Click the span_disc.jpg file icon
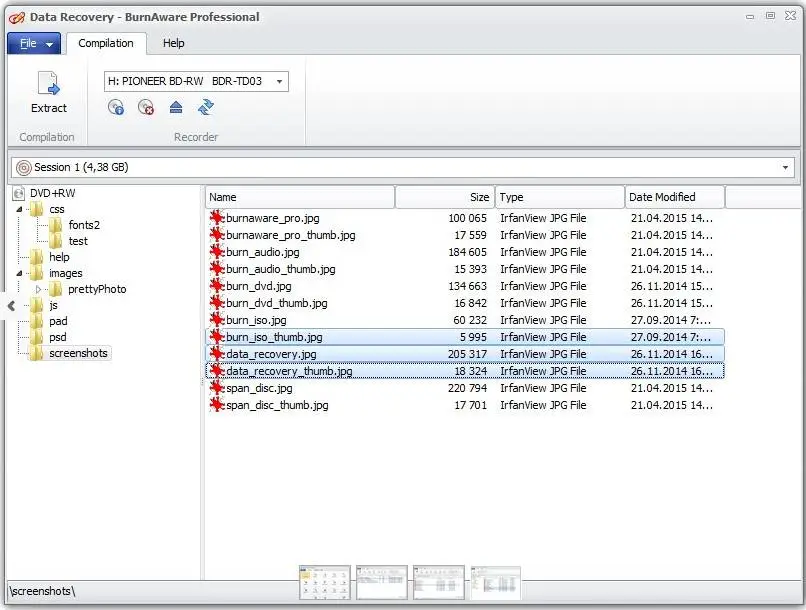Screen dimensions: 806x610 pos(217,387)
